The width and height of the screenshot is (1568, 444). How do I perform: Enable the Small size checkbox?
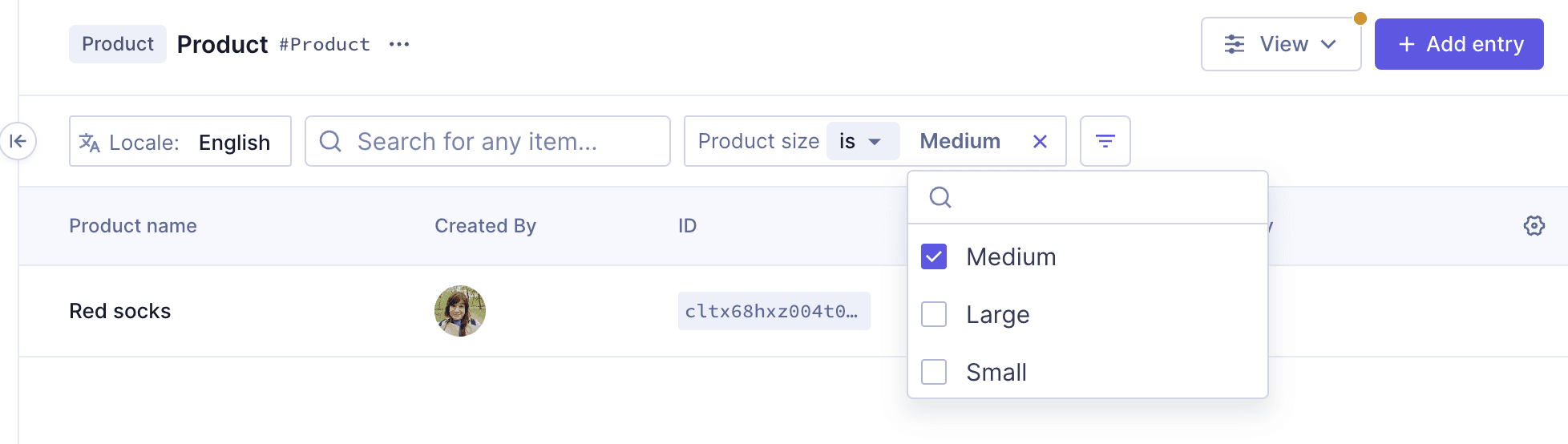(x=934, y=372)
